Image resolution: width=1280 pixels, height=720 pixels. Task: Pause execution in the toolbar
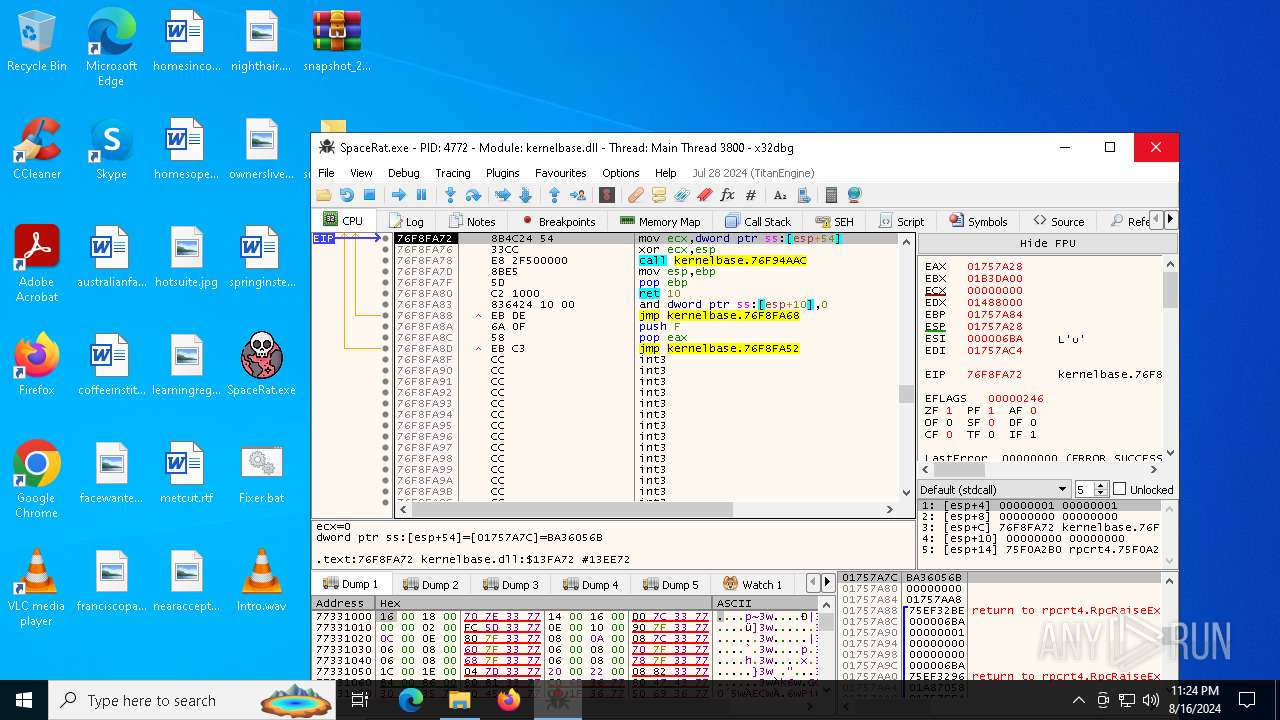(421, 195)
